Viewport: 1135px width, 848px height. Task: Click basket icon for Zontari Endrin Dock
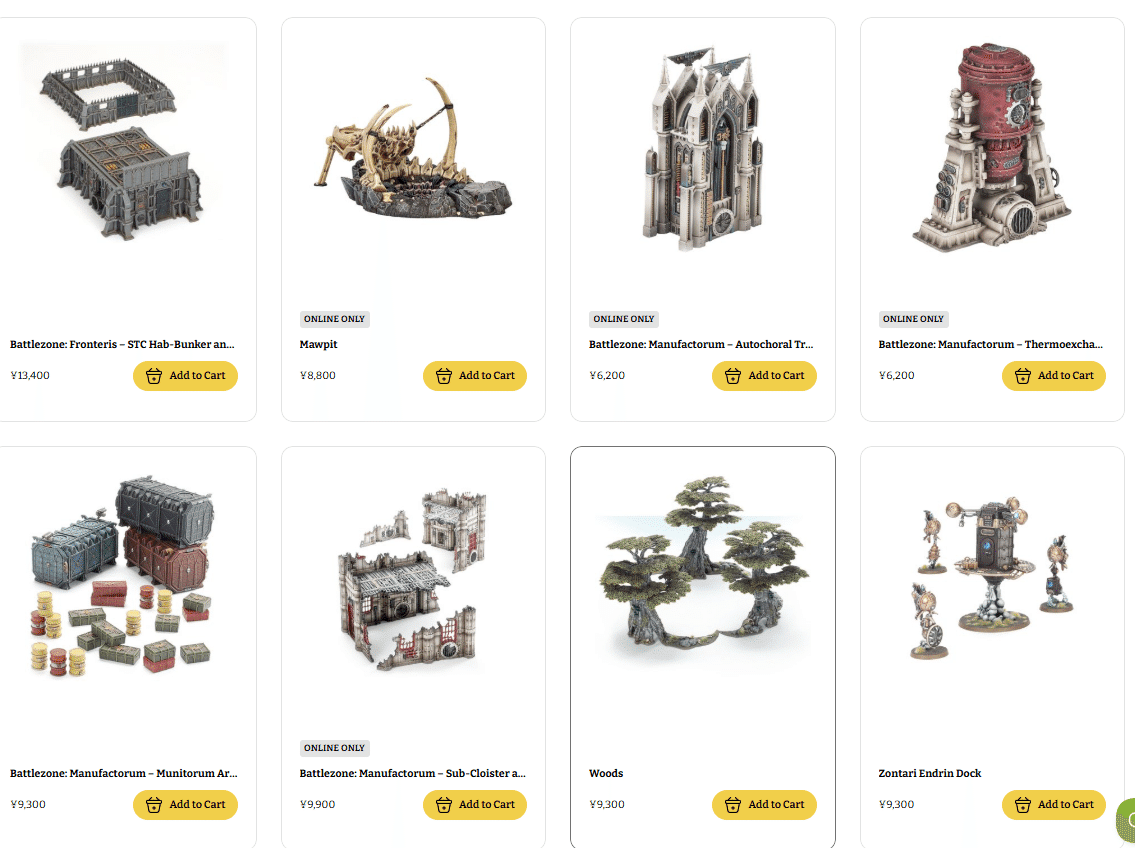(x=1022, y=805)
